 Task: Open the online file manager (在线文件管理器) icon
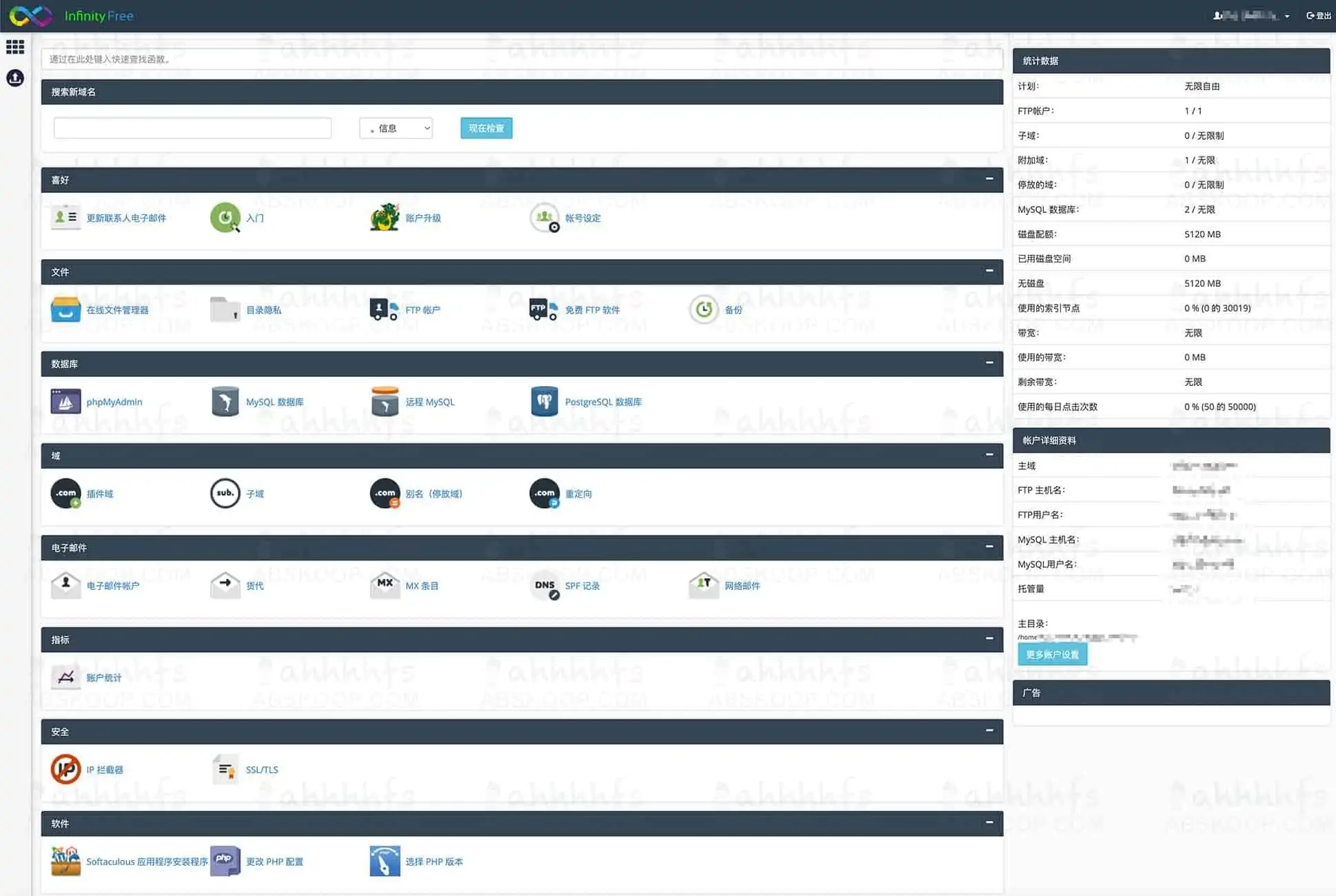pyautogui.click(x=65, y=310)
